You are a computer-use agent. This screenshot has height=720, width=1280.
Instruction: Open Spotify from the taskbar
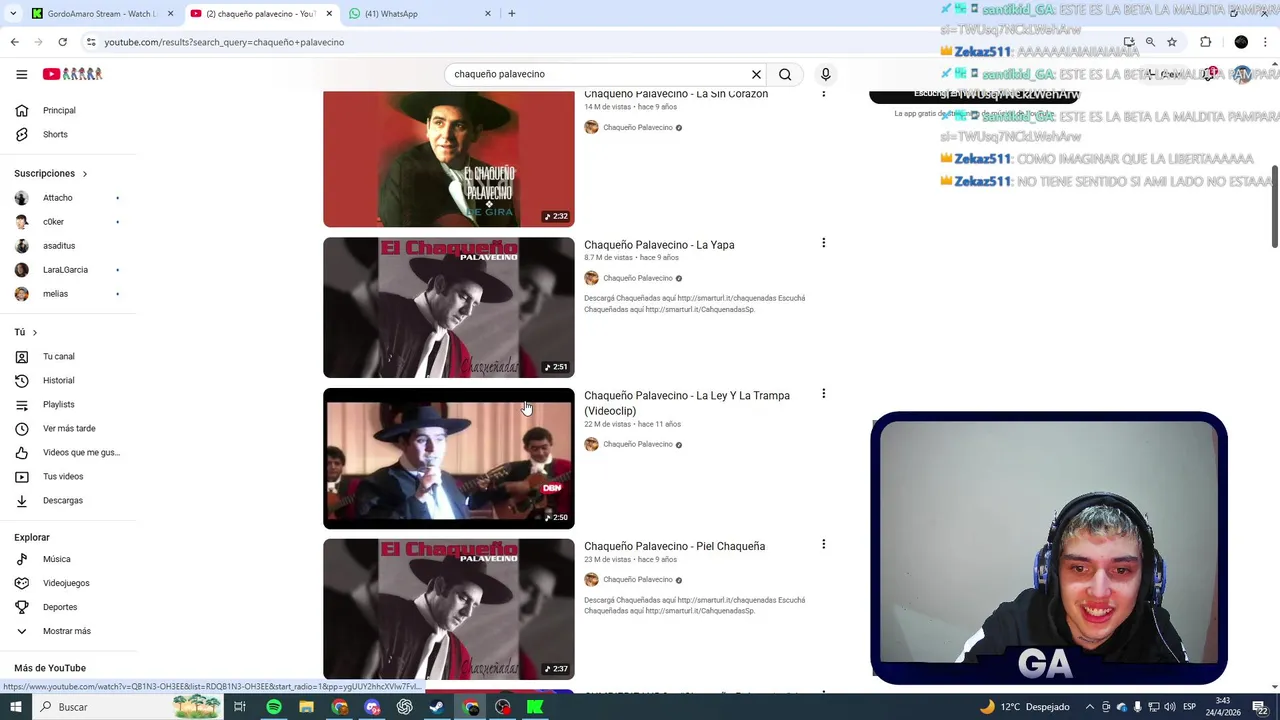tap(274, 707)
